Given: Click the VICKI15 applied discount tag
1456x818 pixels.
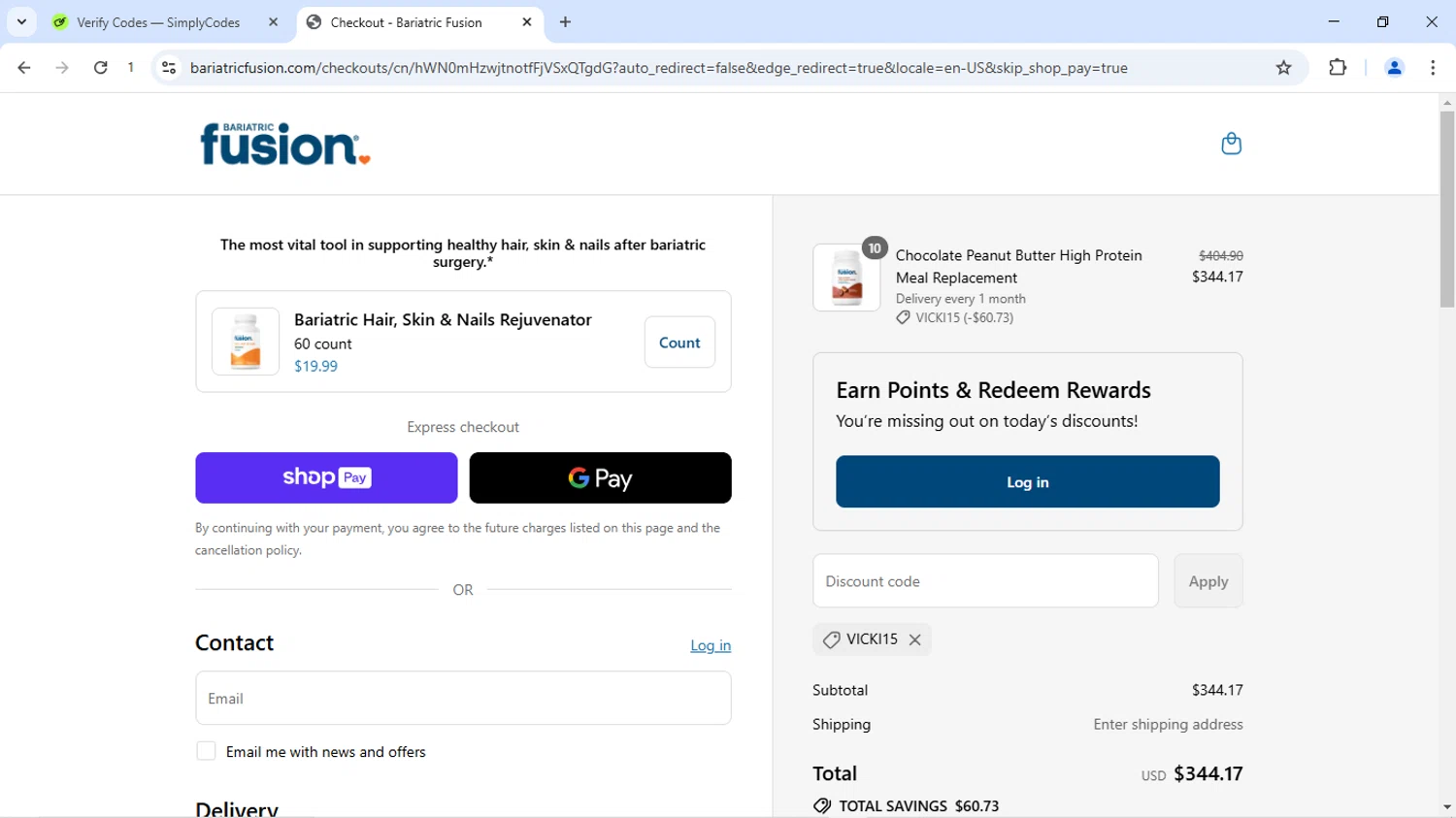Looking at the screenshot, I should [872, 639].
